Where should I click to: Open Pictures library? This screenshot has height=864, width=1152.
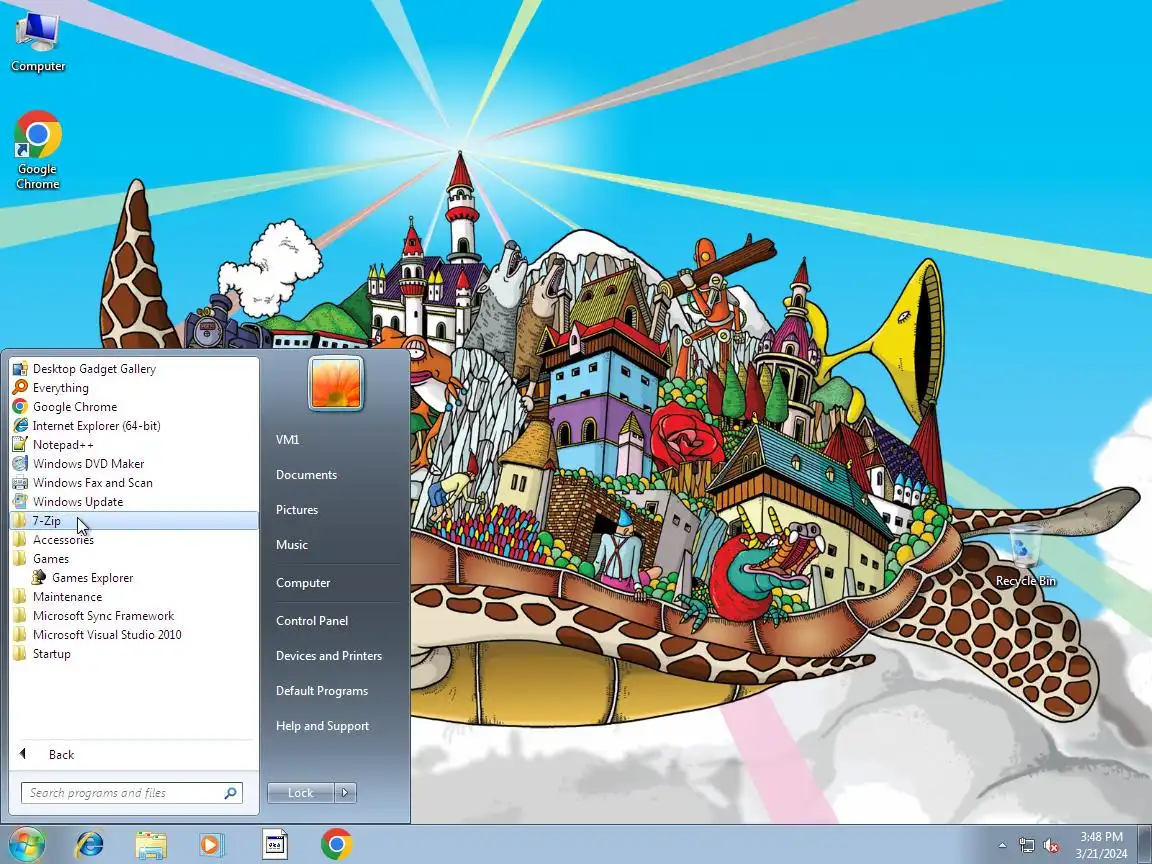coord(336,510)
